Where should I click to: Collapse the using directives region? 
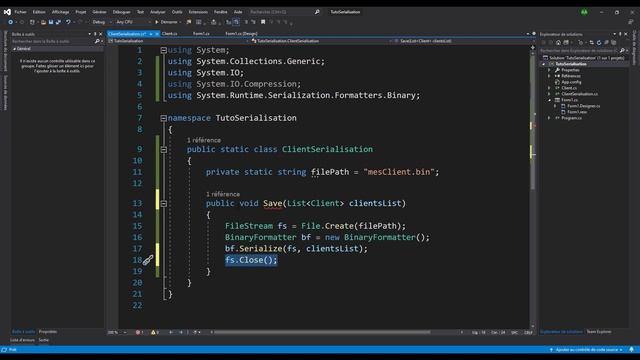click(164, 50)
